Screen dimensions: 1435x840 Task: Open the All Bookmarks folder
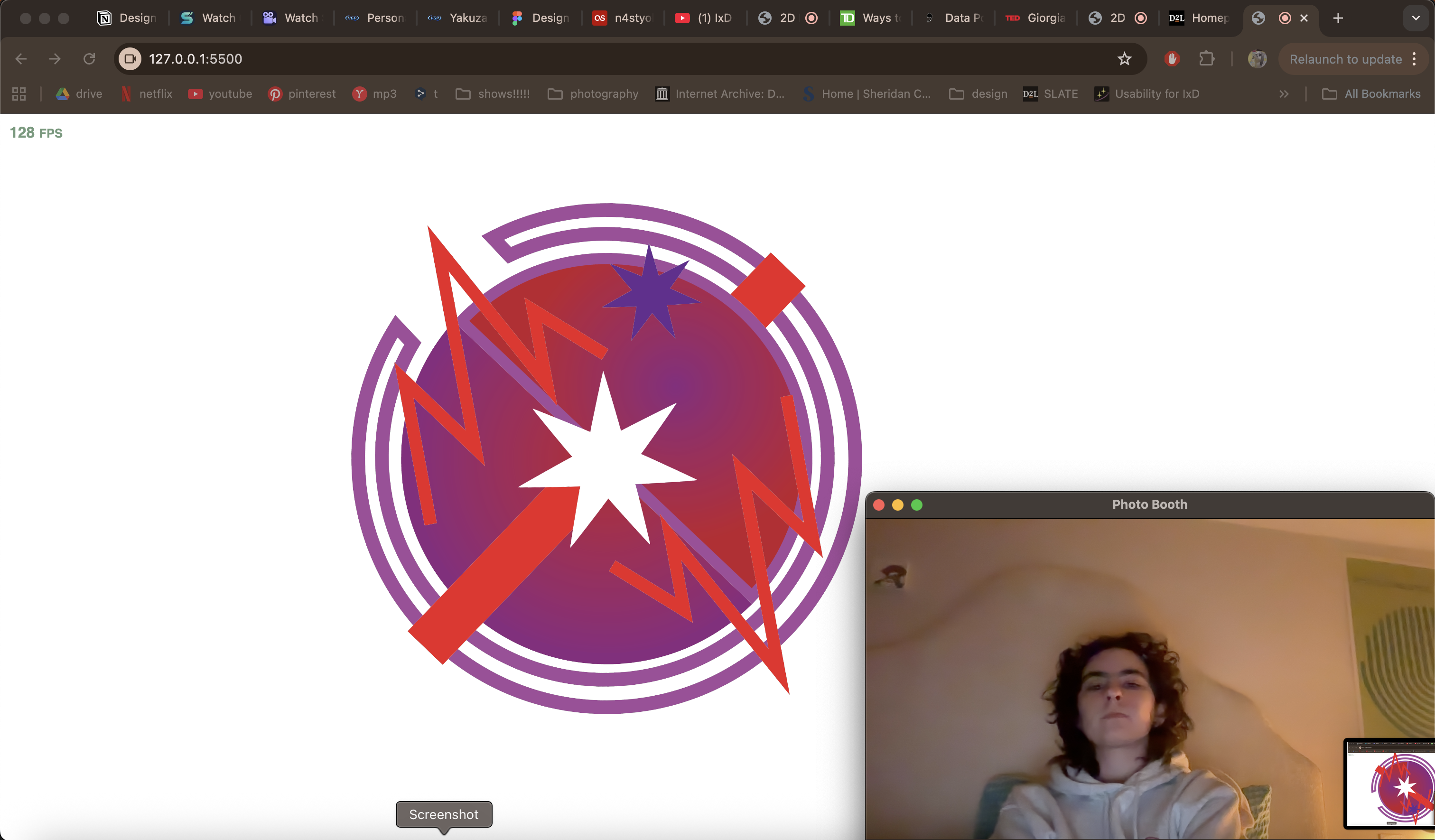tap(1371, 94)
